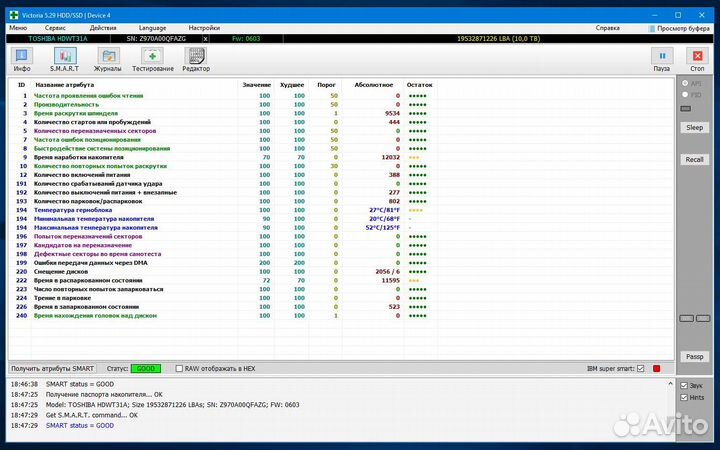Select the S.M.A.R.T toolbar icon
The height and width of the screenshot is (450, 720).
pos(64,59)
